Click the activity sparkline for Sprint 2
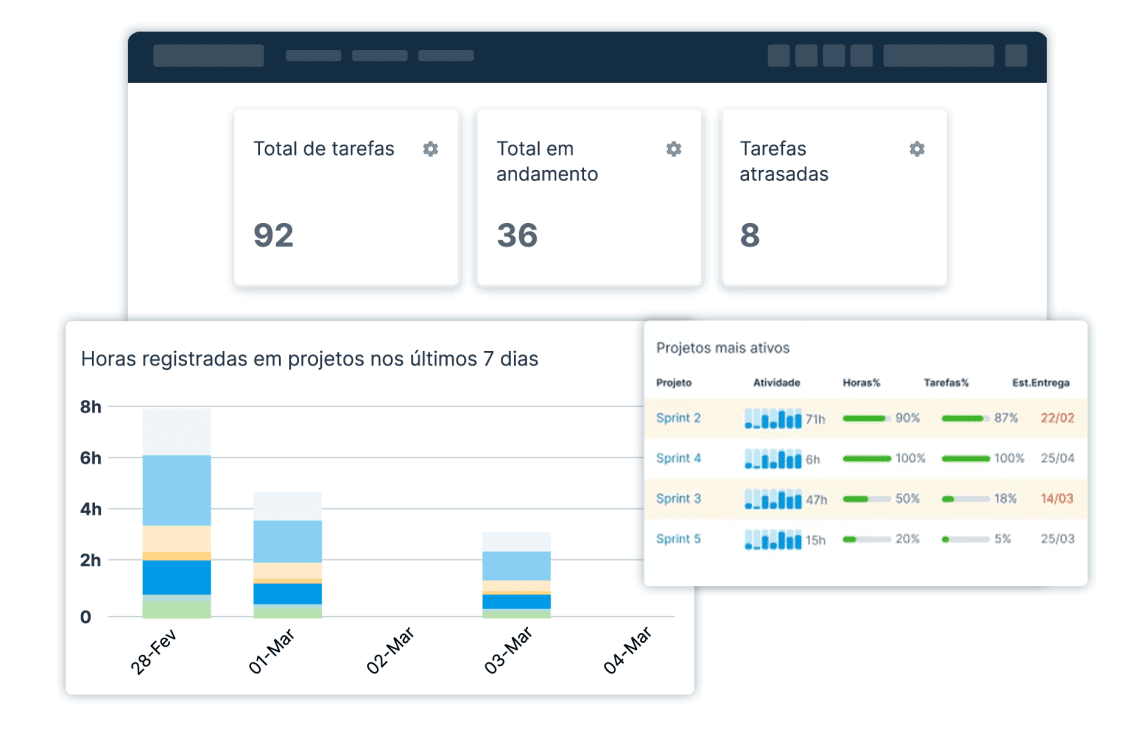This screenshot has height=744, width=1140. (x=773, y=418)
